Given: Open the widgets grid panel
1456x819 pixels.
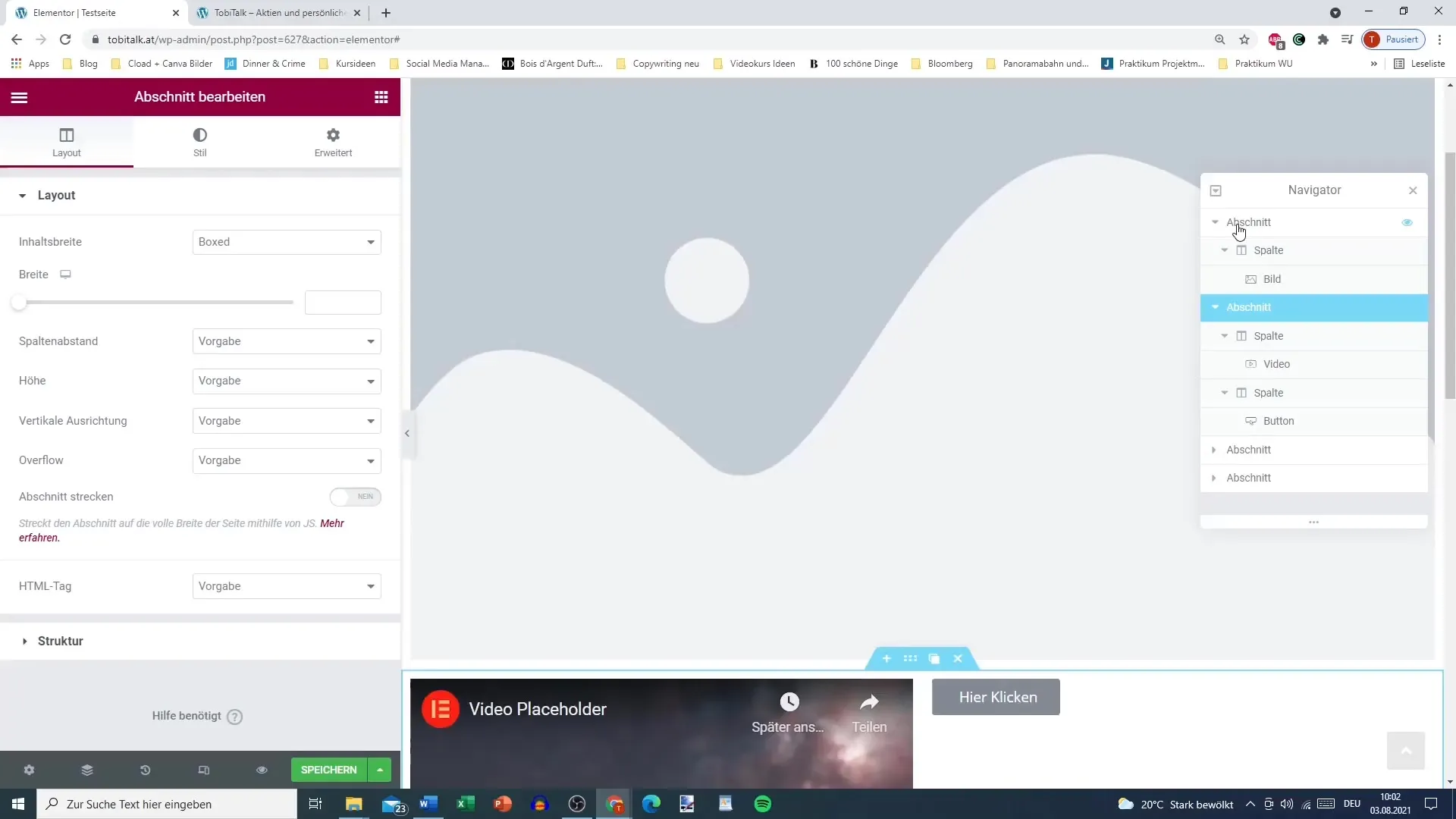Looking at the screenshot, I should tap(381, 97).
